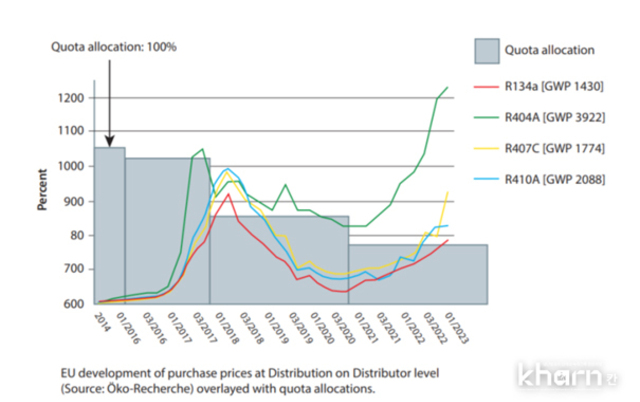Click the green R404A legend line
Screen dimensions: 640x402
click(484, 118)
